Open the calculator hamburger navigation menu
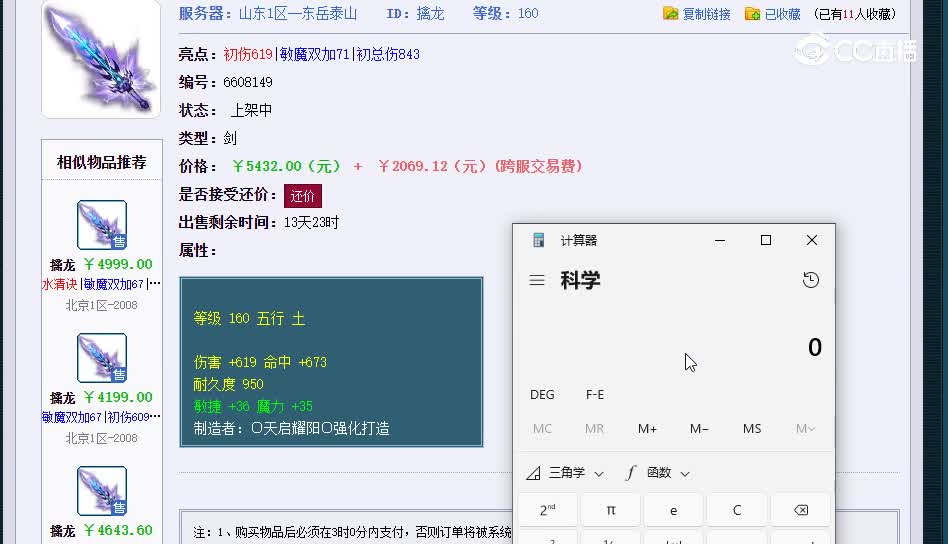948x544 pixels. [537, 280]
